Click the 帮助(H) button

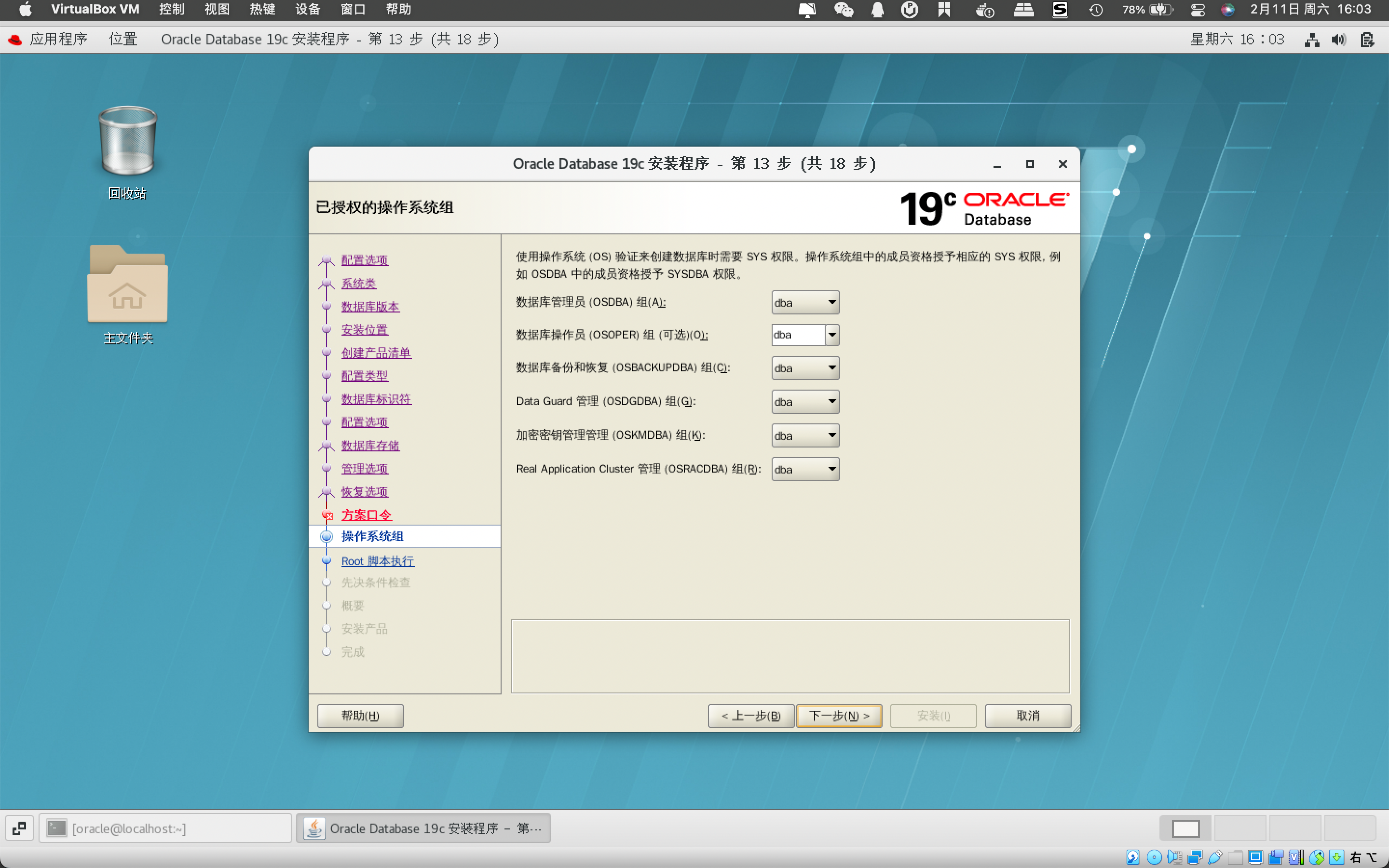(360, 715)
